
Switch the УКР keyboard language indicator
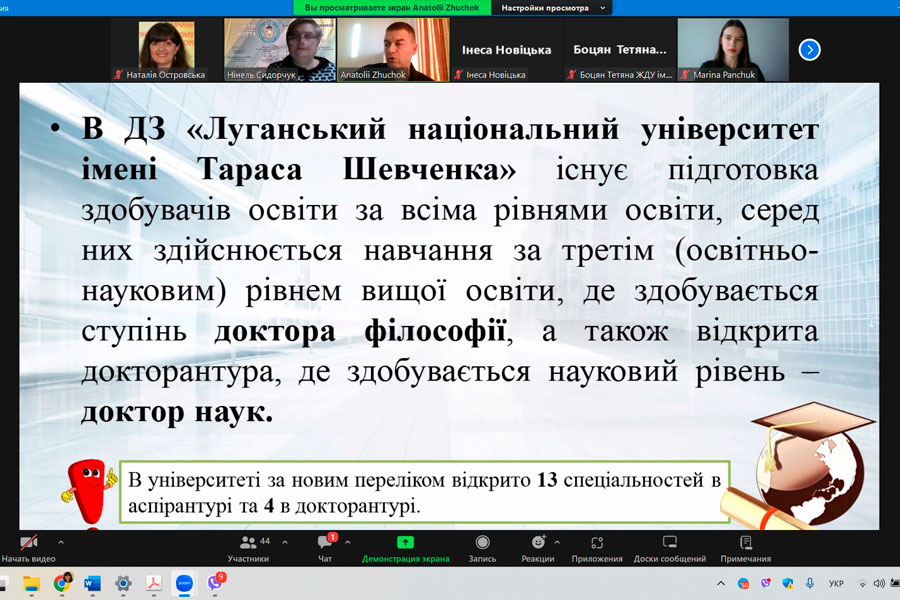(x=836, y=583)
